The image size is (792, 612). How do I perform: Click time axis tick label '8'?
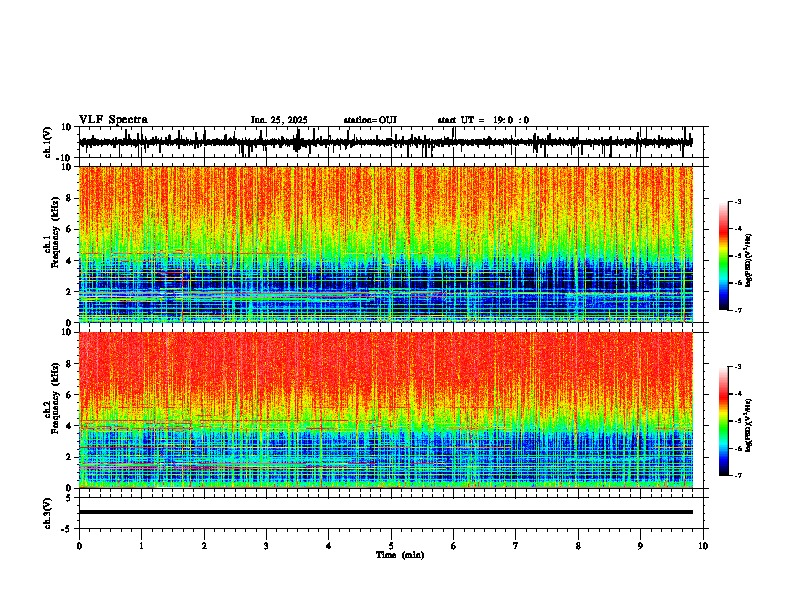coord(578,546)
